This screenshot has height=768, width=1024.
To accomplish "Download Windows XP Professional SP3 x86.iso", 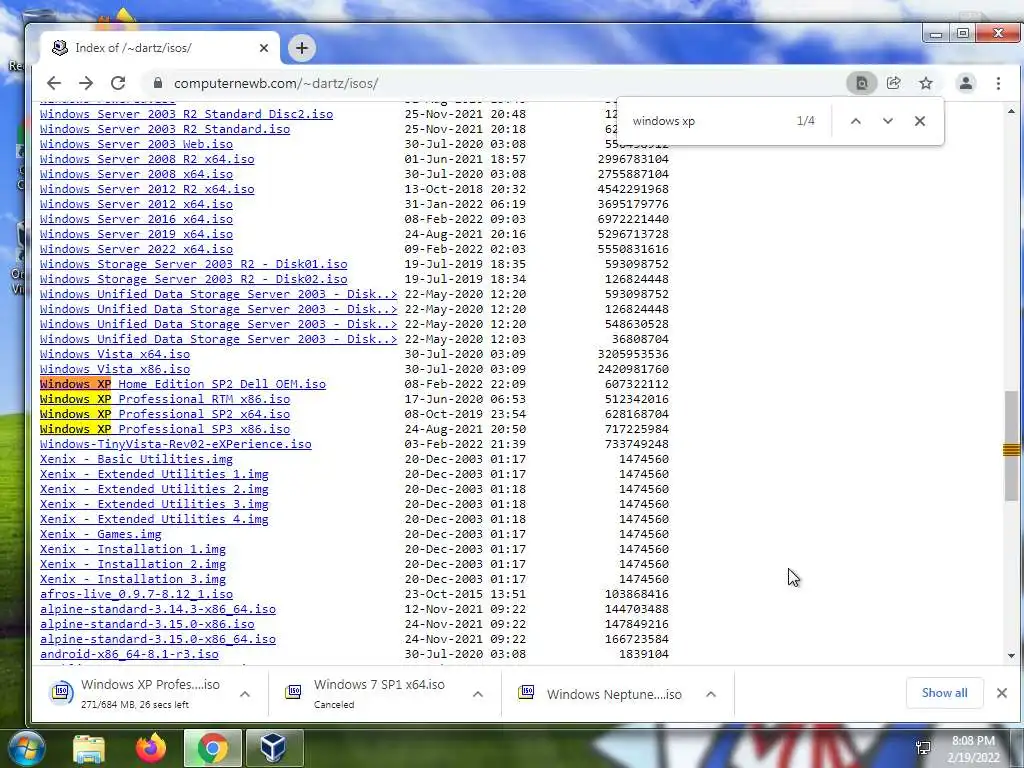I will tap(165, 429).
